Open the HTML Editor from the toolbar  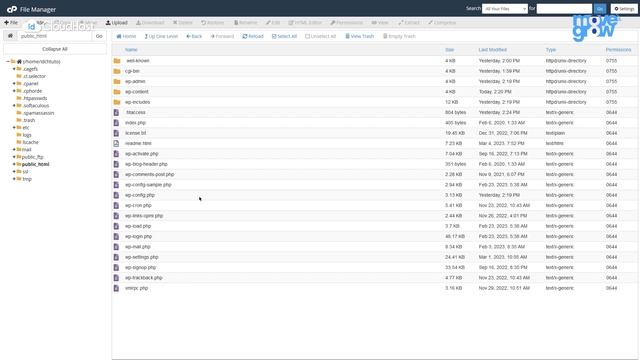305,22
